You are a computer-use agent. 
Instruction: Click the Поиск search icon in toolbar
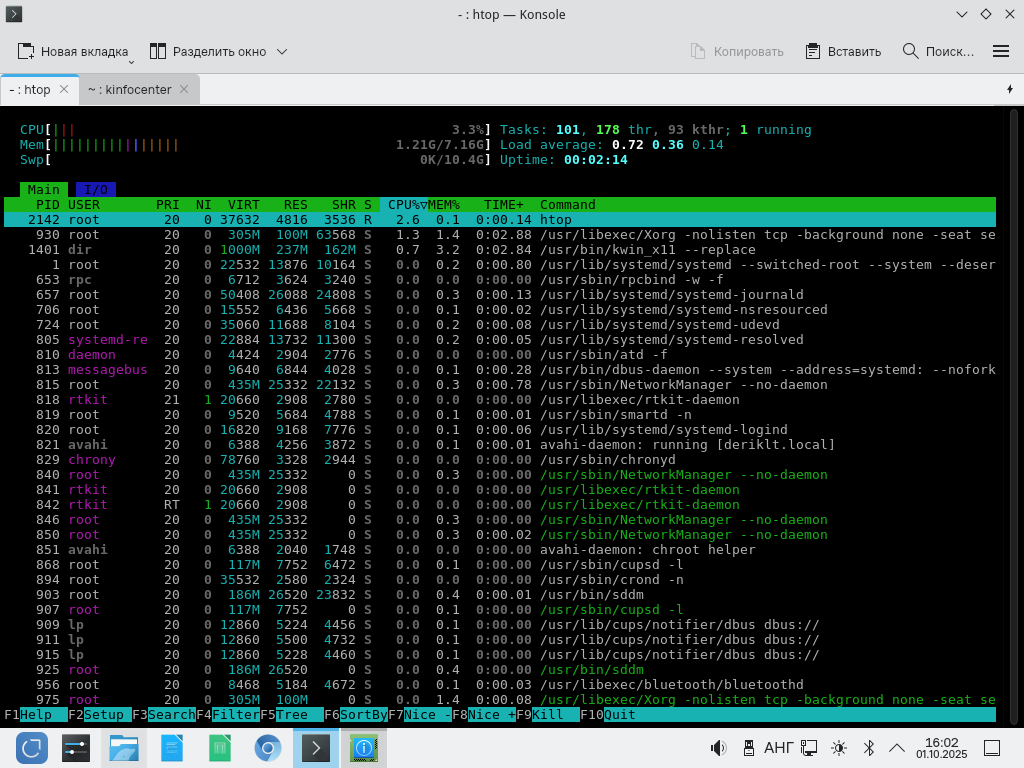click(x=910, y=51)
